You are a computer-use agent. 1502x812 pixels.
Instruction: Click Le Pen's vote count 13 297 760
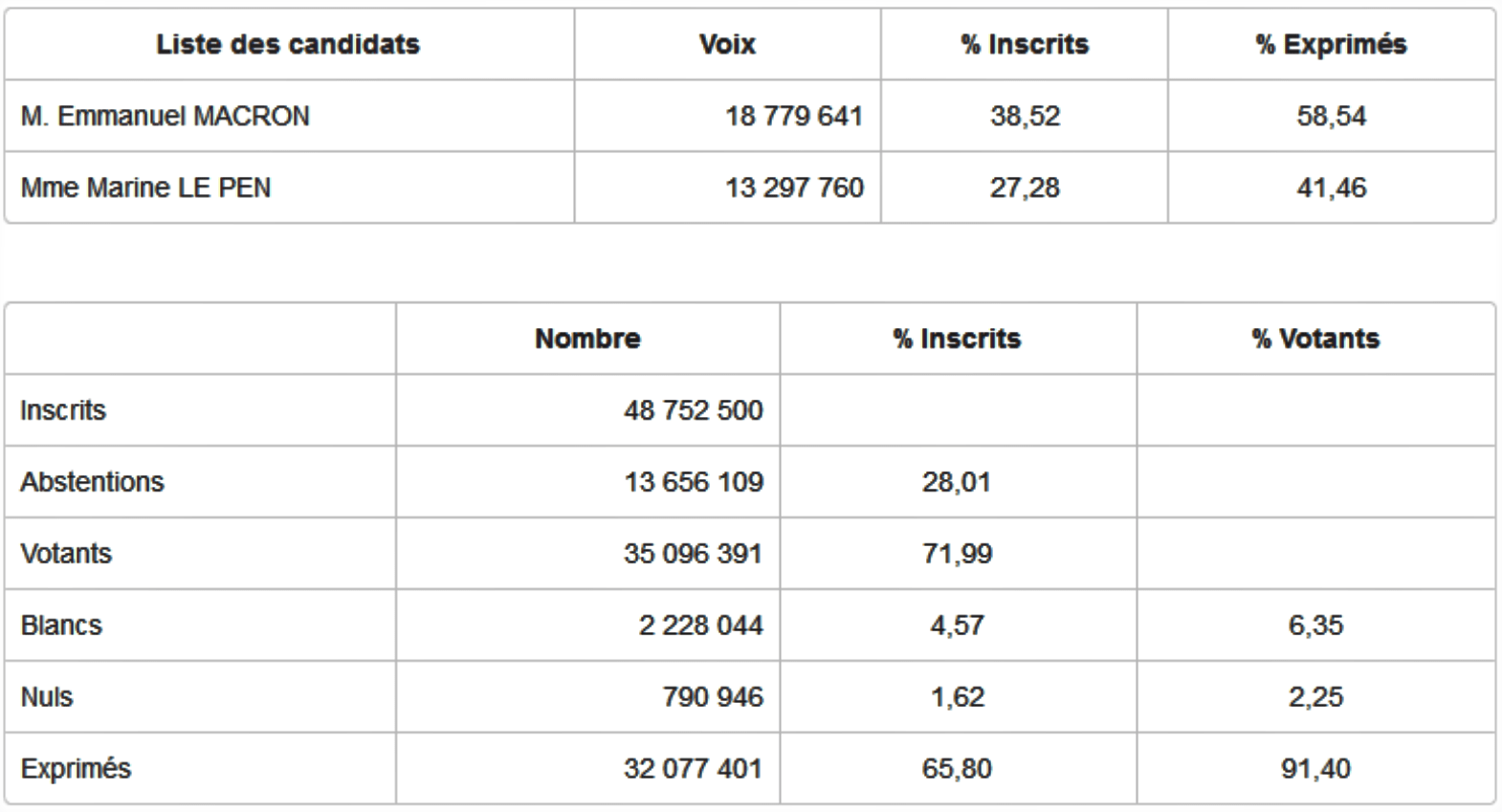(x=793, y=187)
